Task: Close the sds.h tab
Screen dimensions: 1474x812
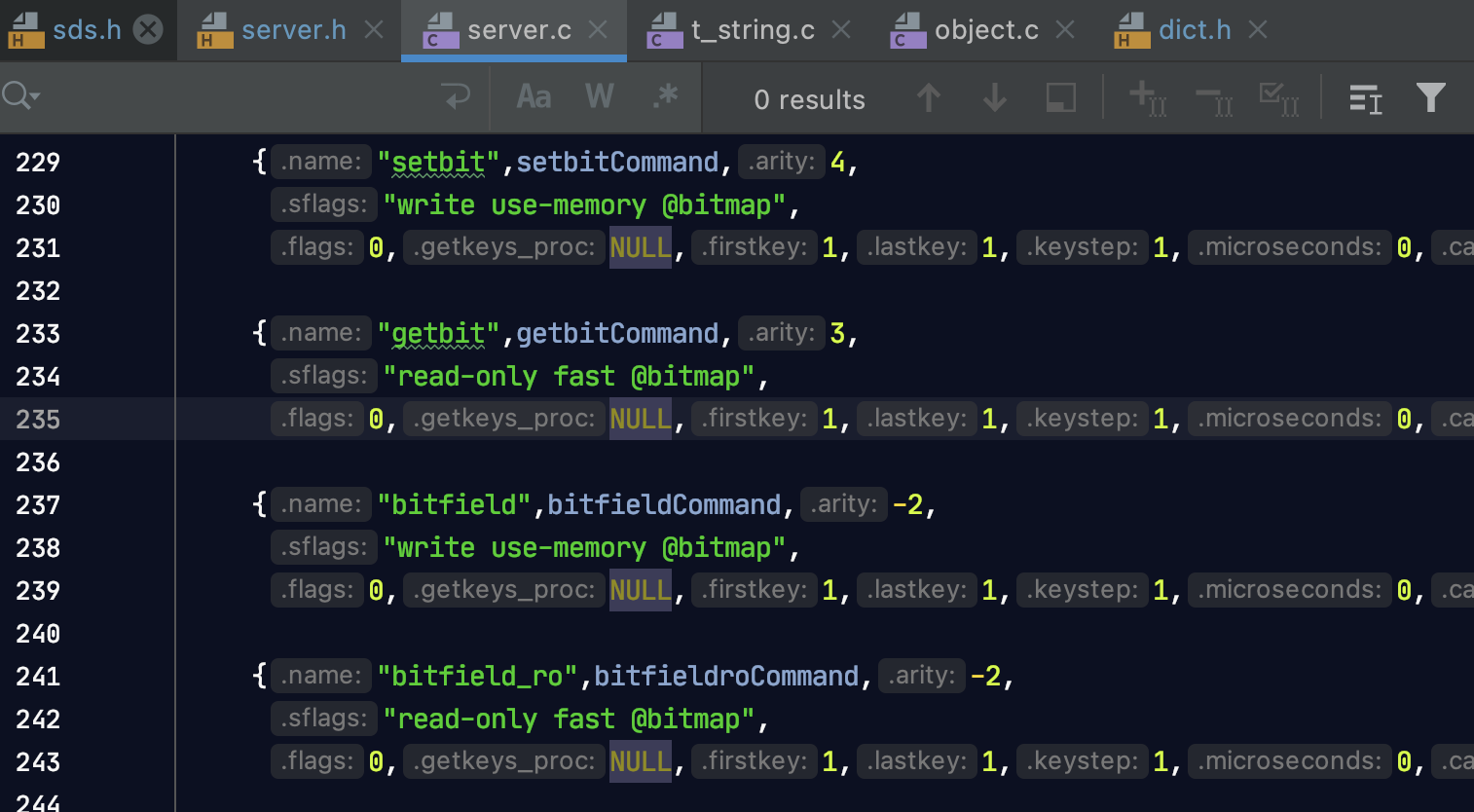Action: click(x=148, y=30)
